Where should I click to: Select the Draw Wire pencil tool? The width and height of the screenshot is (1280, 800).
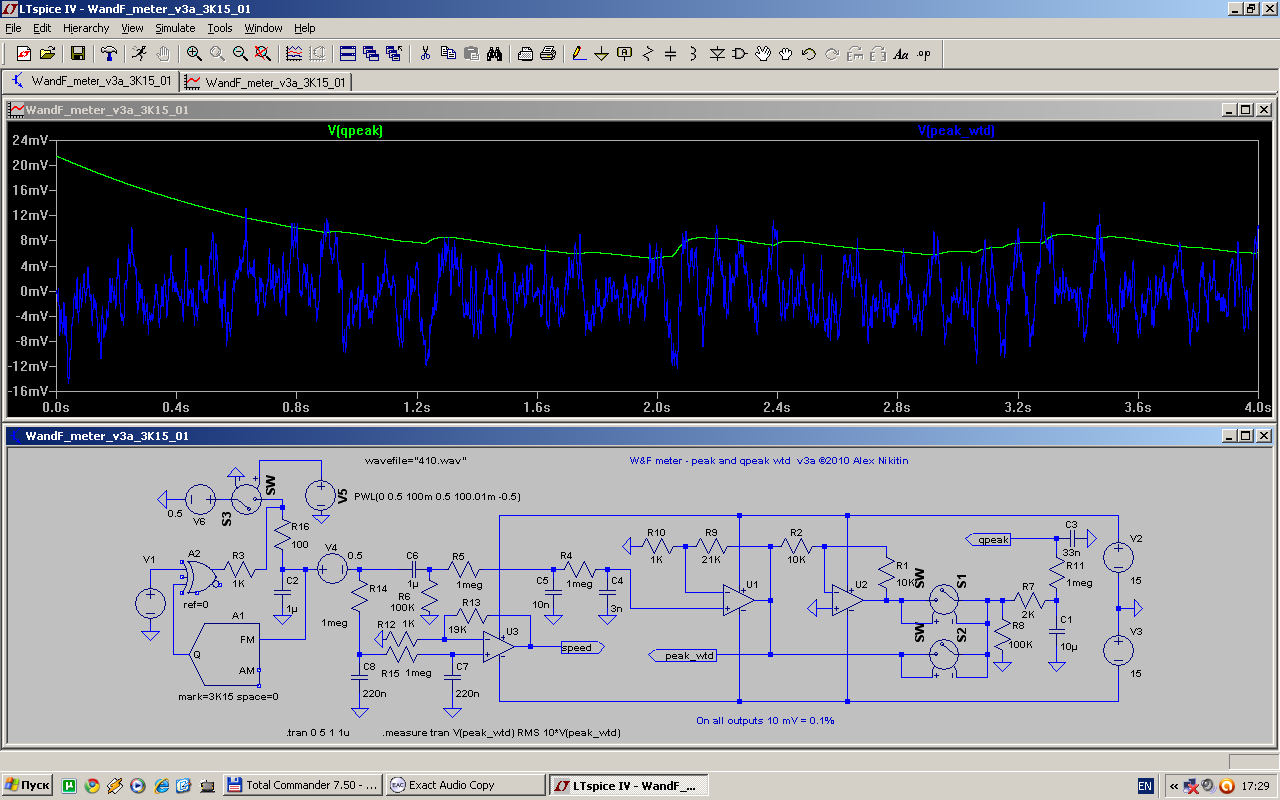578,54
